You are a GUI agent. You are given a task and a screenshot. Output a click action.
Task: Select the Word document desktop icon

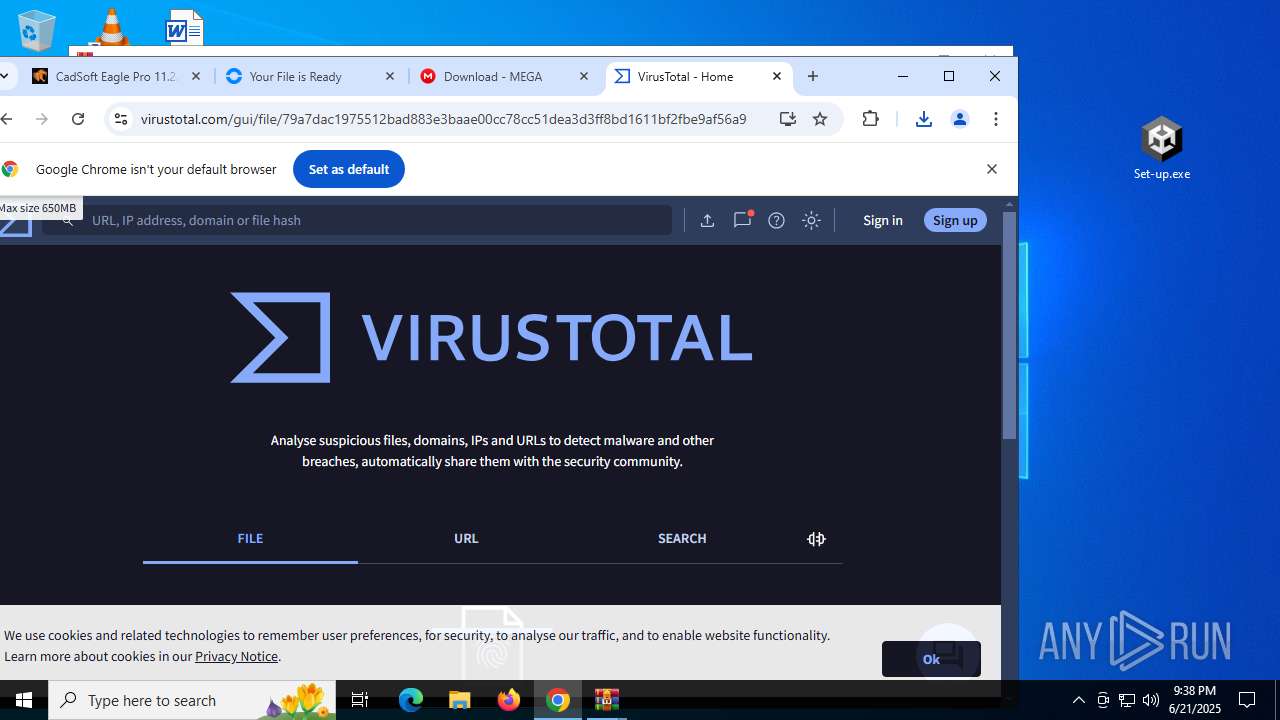[x=184, y=27]
